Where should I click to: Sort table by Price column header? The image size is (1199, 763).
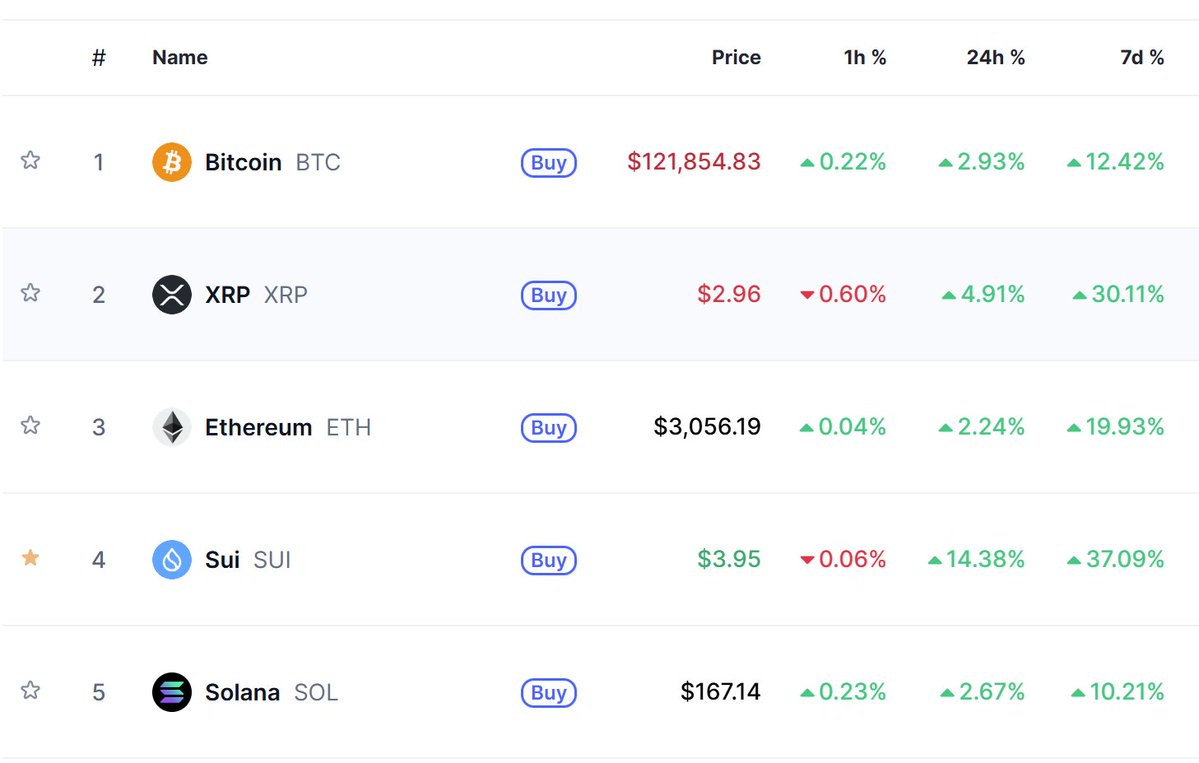tap(736, 57)
